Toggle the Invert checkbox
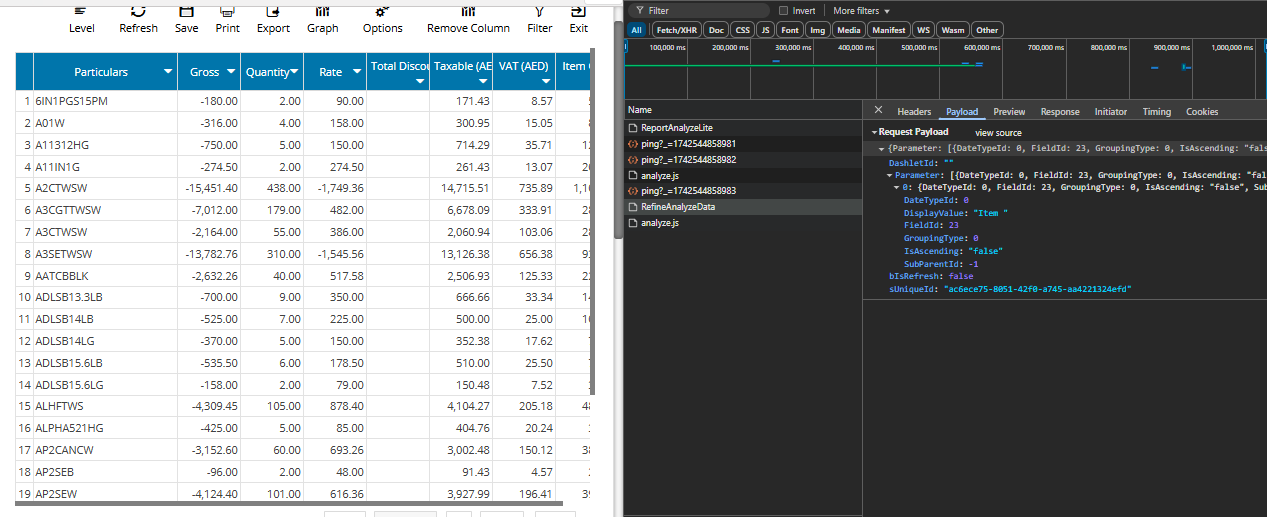This screenshot has height=517, width=1267. pos(784,11)
